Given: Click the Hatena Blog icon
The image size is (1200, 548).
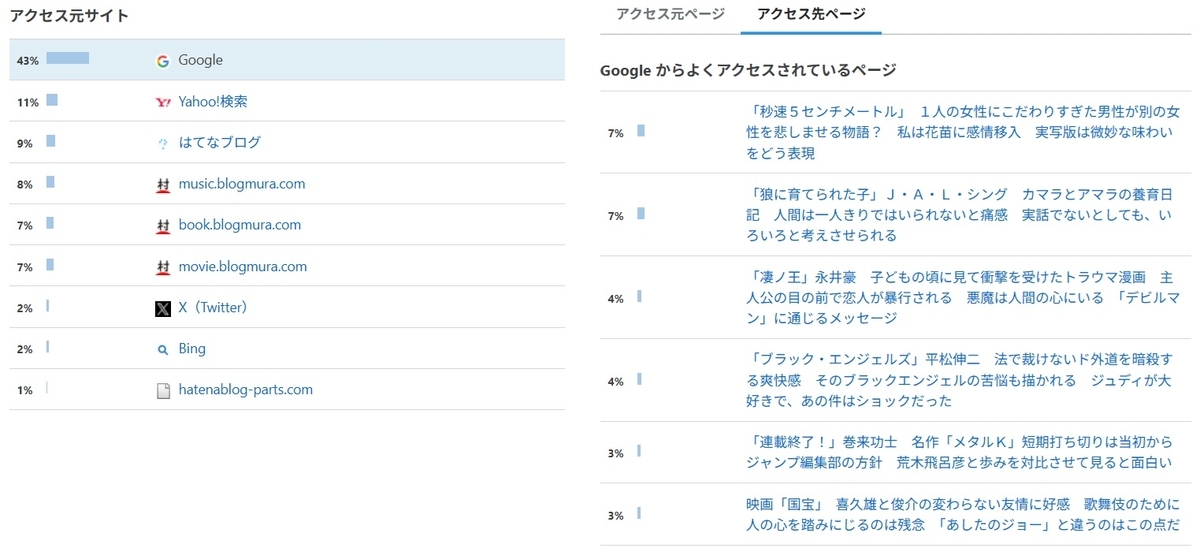Looking at the screenshot, I should click(x=163, y=143).
